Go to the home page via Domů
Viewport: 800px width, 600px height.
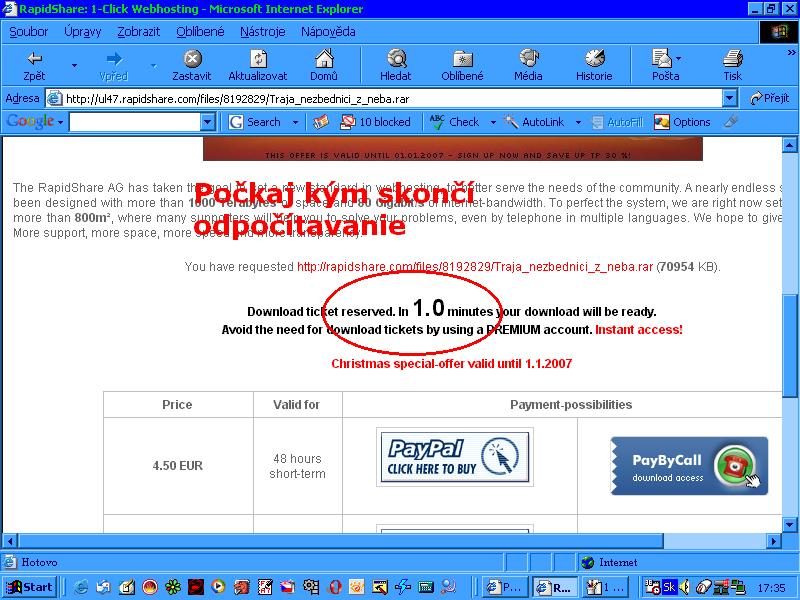tap(324, 66)
